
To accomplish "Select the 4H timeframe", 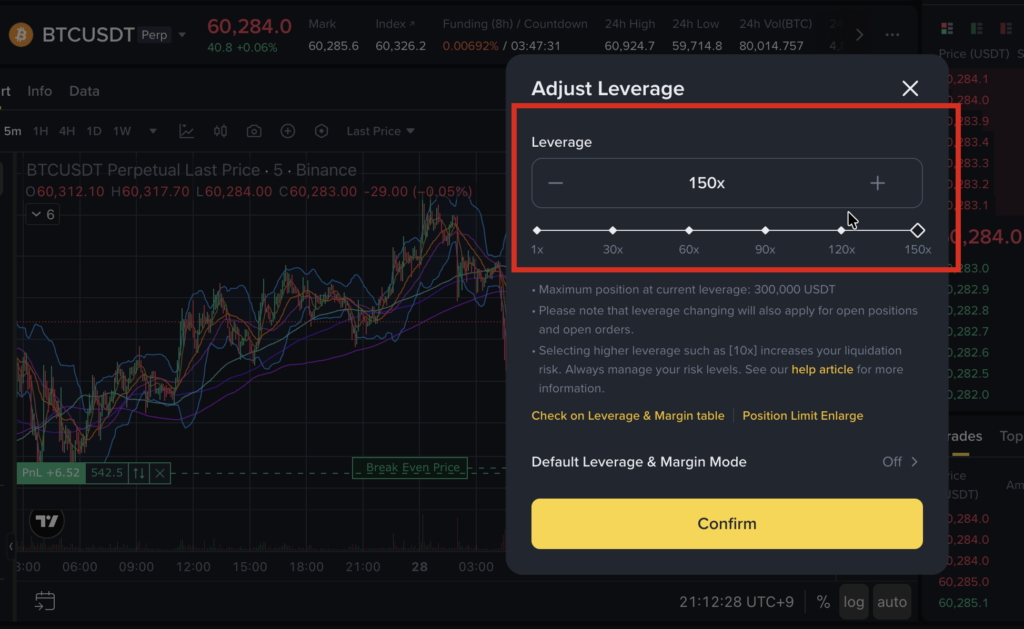I will point(67,131).
